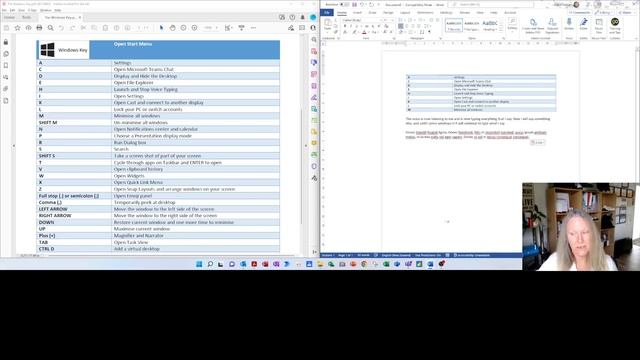This screenshot has width=640, height=360.
Task: Click the Save icon in Word title bar
Action: click(x=354, y=4)
